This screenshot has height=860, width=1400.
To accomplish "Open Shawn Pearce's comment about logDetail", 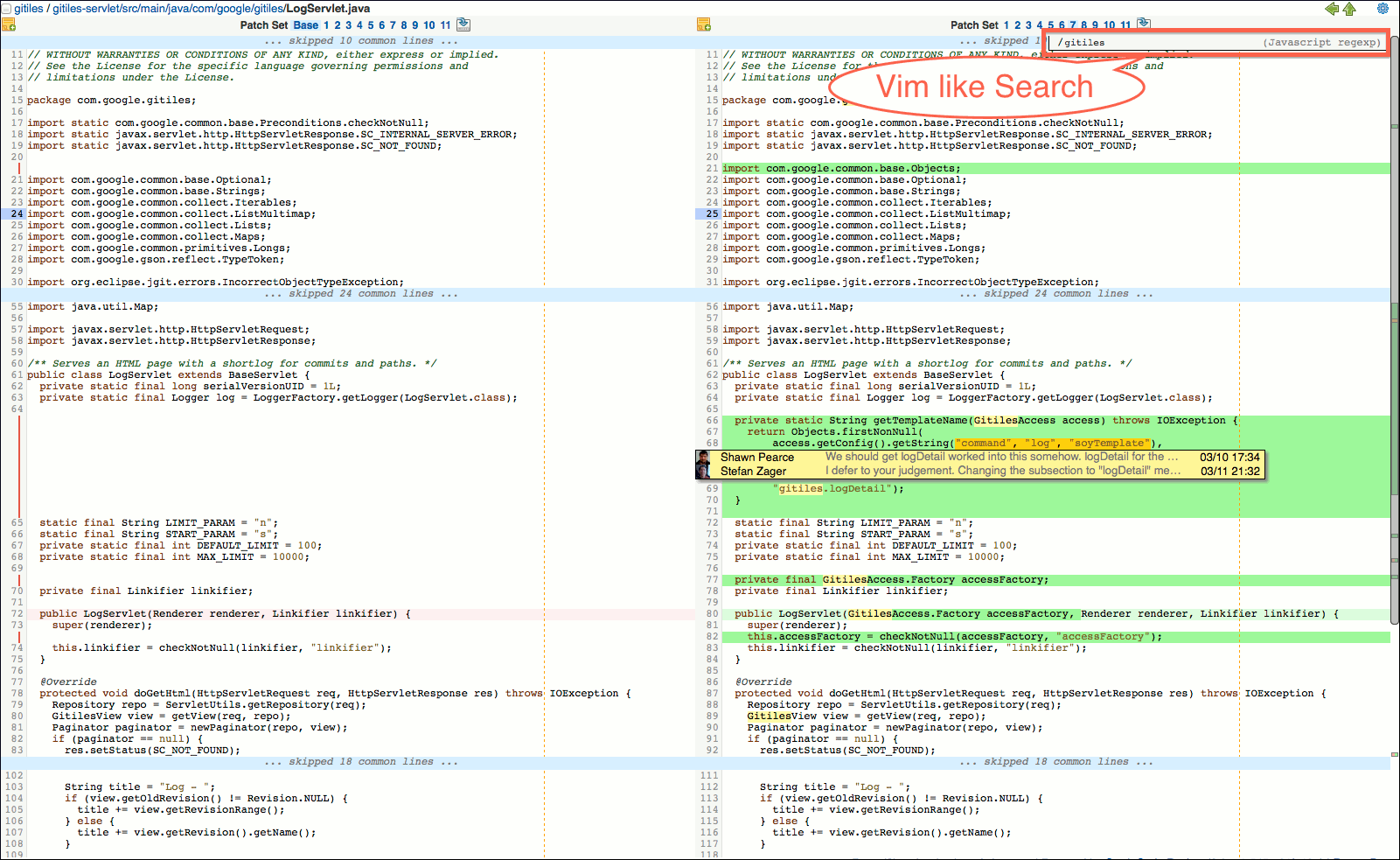I will 962,458.
